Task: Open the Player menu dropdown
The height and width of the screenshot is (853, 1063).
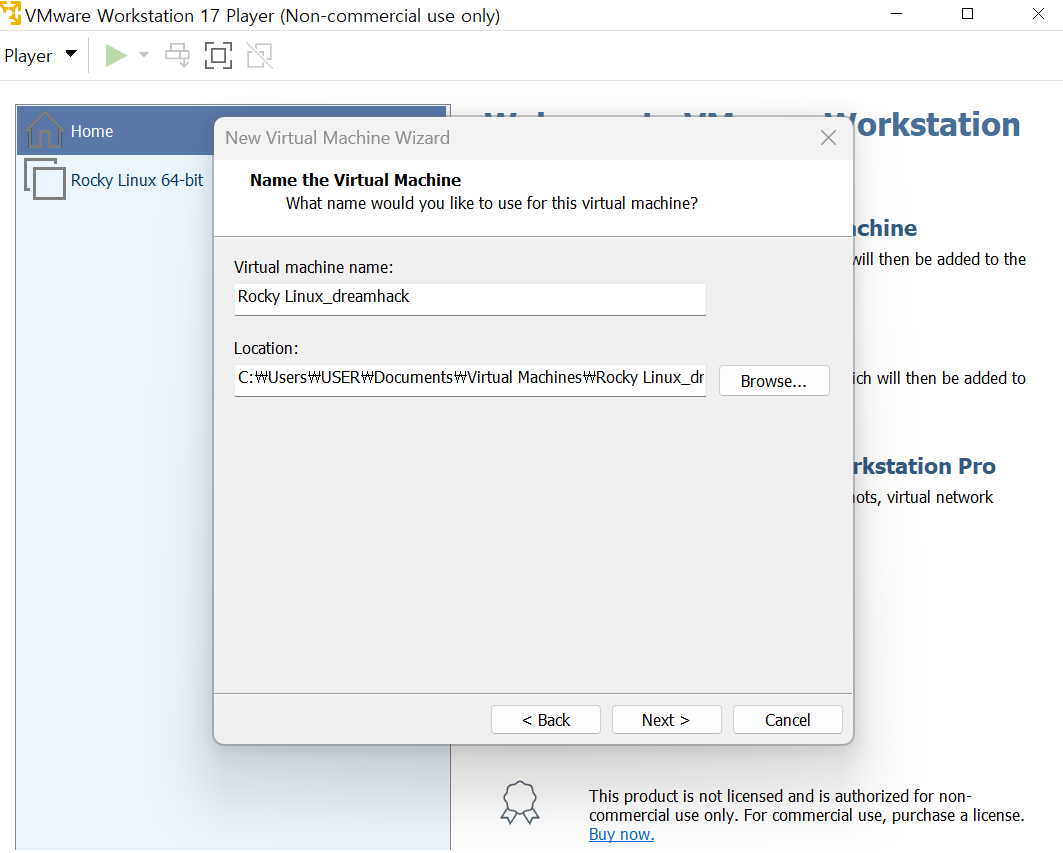Action: pos(40,56)
